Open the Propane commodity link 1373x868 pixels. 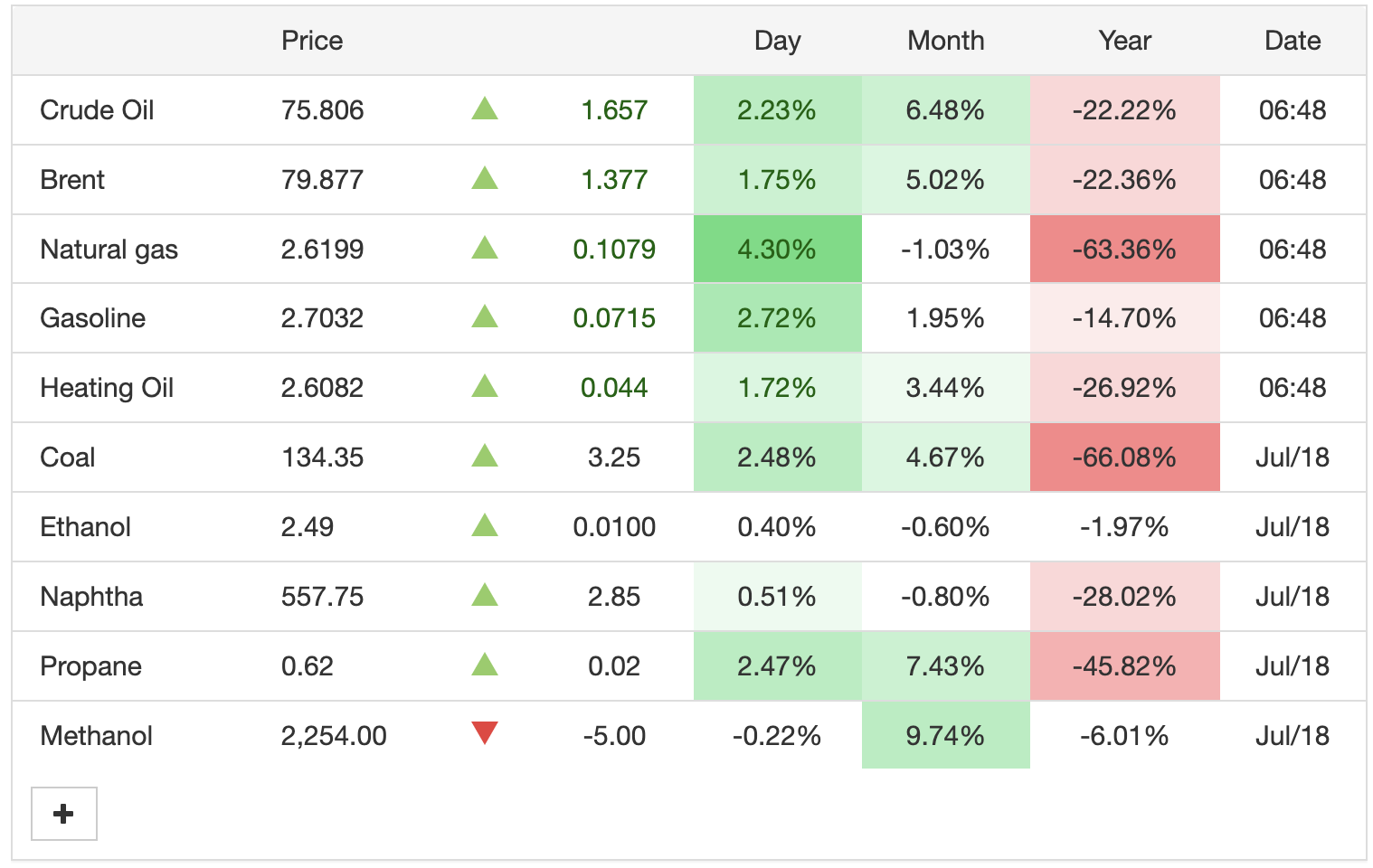90,666
